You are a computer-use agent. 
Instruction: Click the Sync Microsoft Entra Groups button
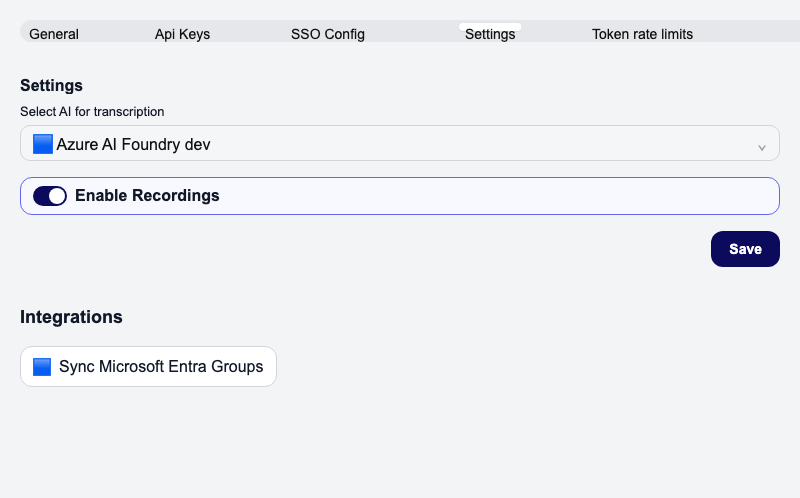(x=160, y=367)
